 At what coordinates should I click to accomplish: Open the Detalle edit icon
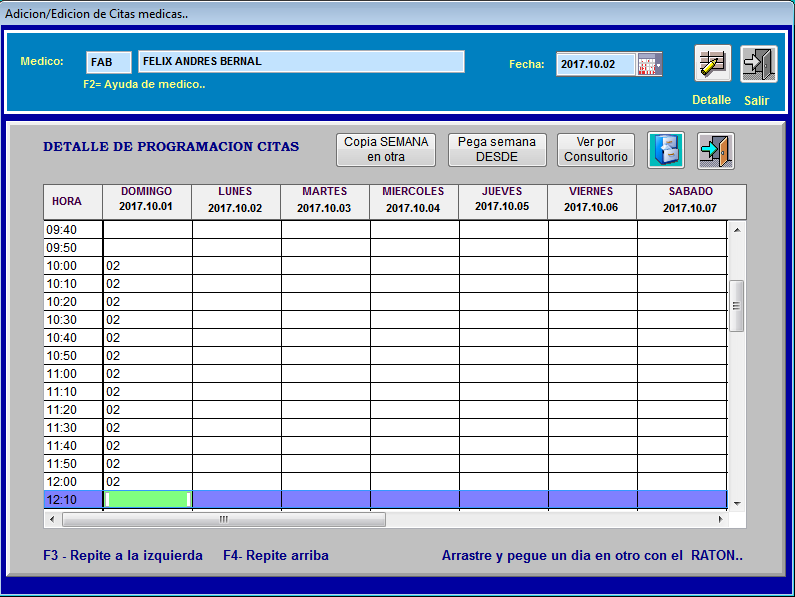712,63
